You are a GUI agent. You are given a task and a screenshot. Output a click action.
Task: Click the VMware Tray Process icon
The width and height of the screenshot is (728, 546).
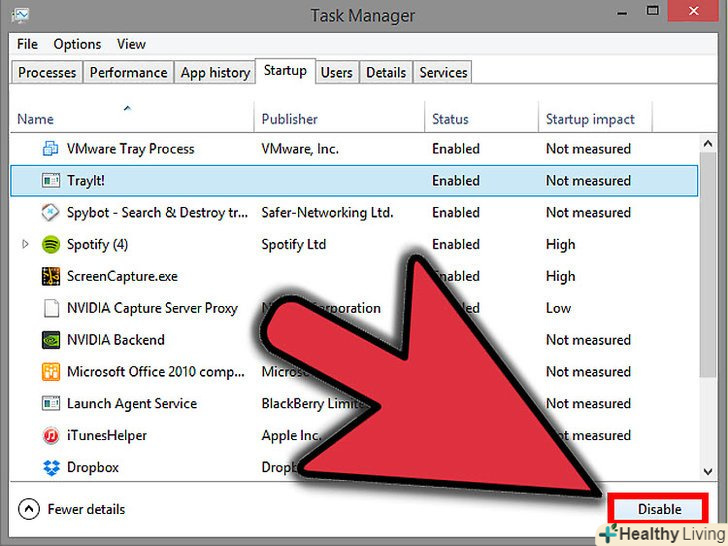pos(51,149)
